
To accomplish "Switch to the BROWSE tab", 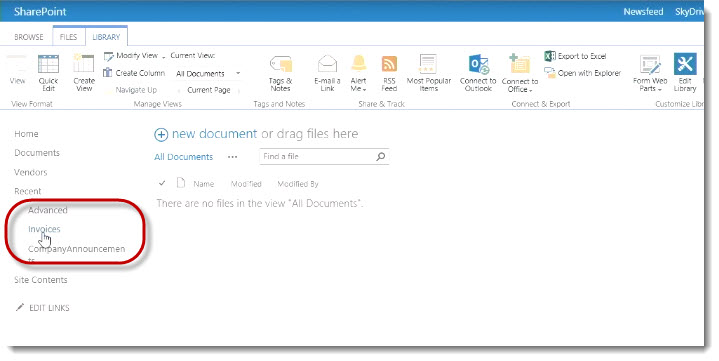I will [29, 37].
